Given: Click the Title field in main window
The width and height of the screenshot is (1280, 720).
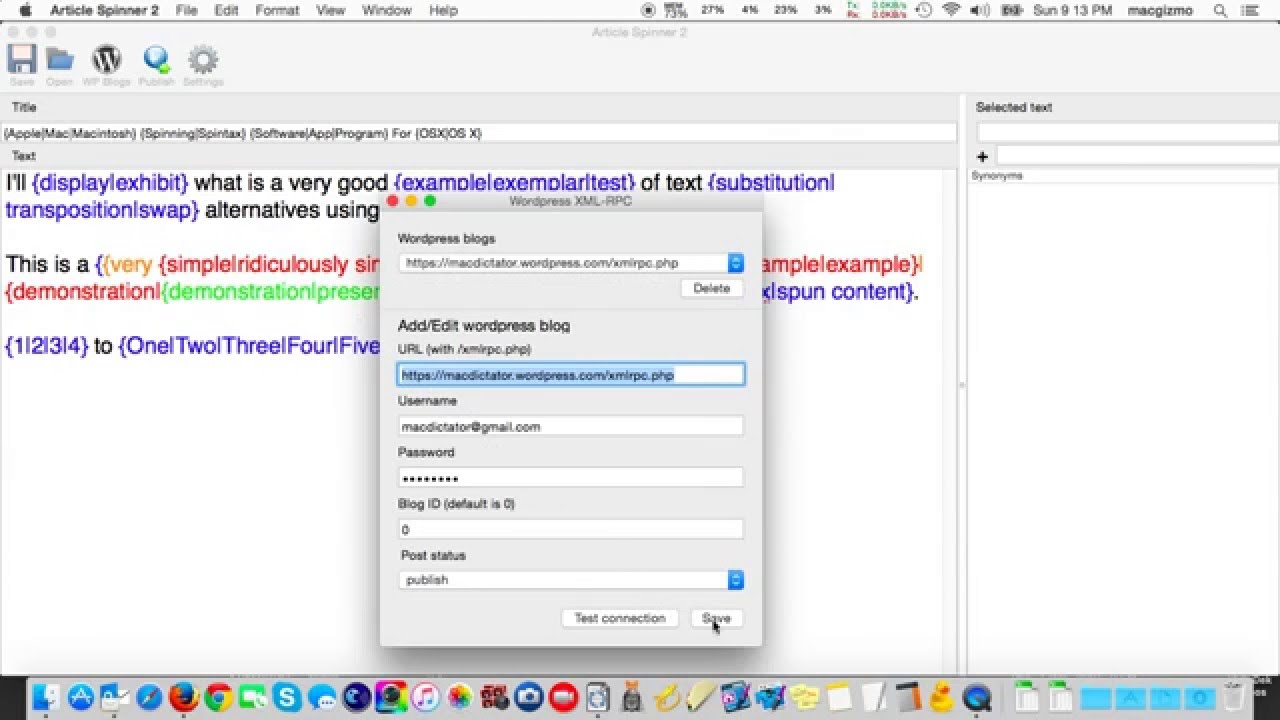Looking at the screenshot, I should (x=478, y=133).
